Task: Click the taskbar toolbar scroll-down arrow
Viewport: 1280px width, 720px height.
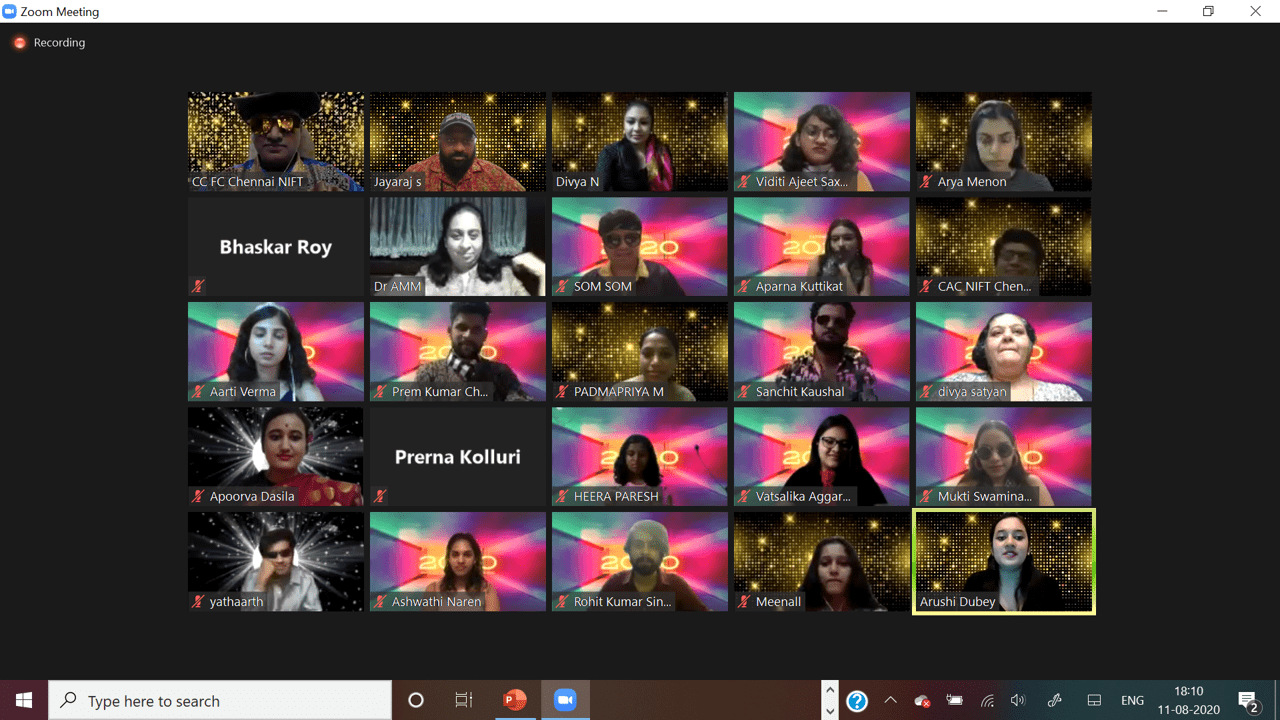Action: click(x=829, y=711)
